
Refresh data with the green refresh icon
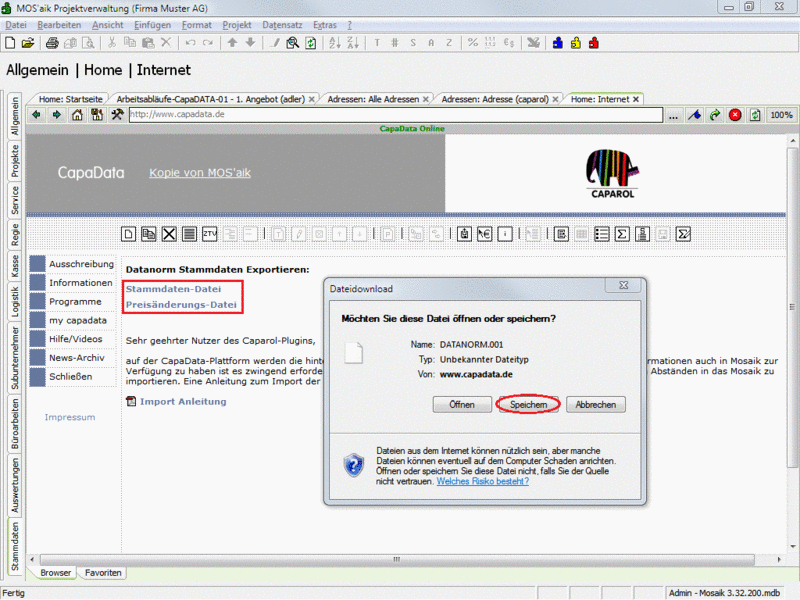[x=310, y=43]
